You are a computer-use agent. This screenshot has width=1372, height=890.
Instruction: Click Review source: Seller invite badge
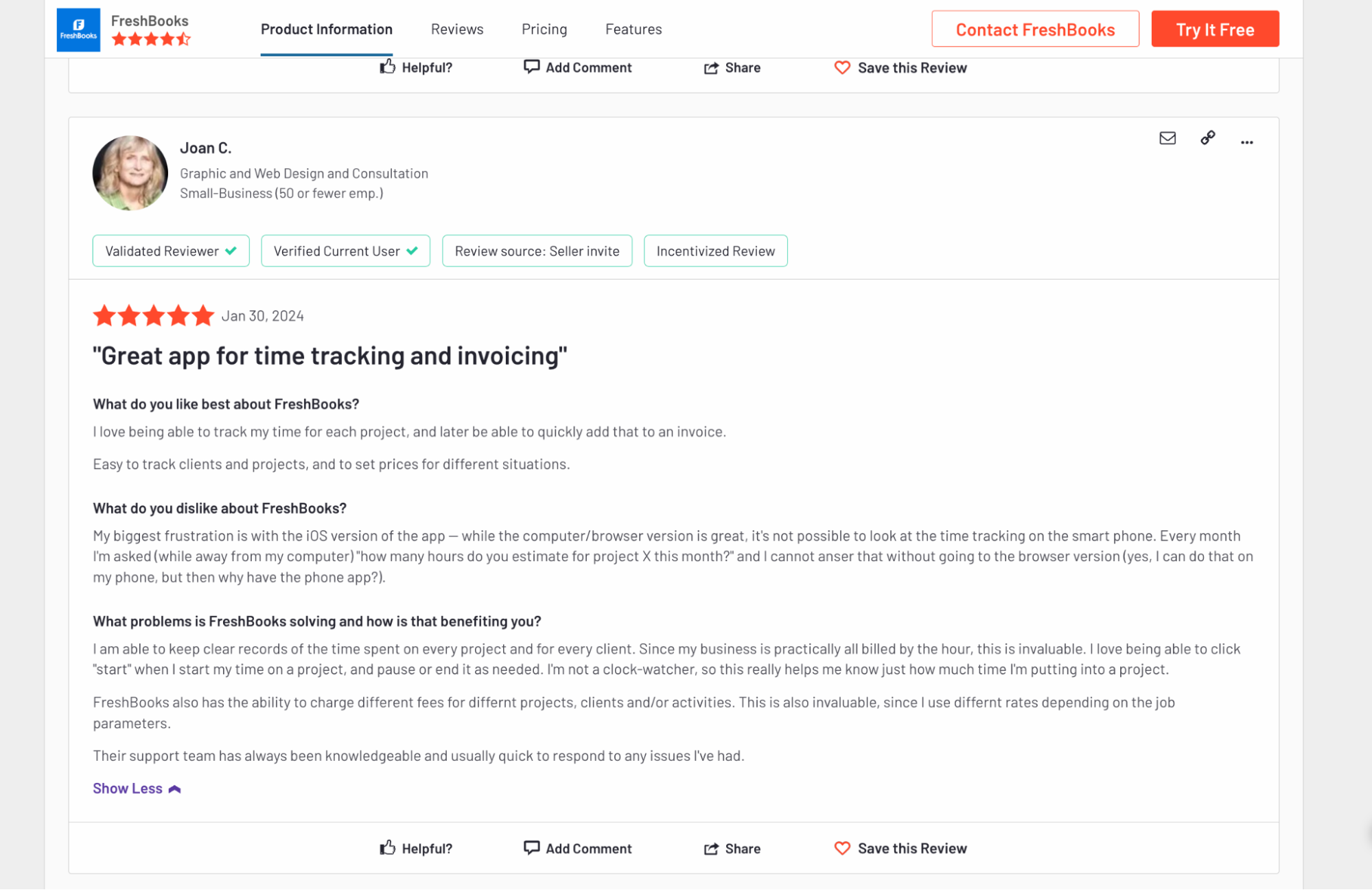coord(537,251)
